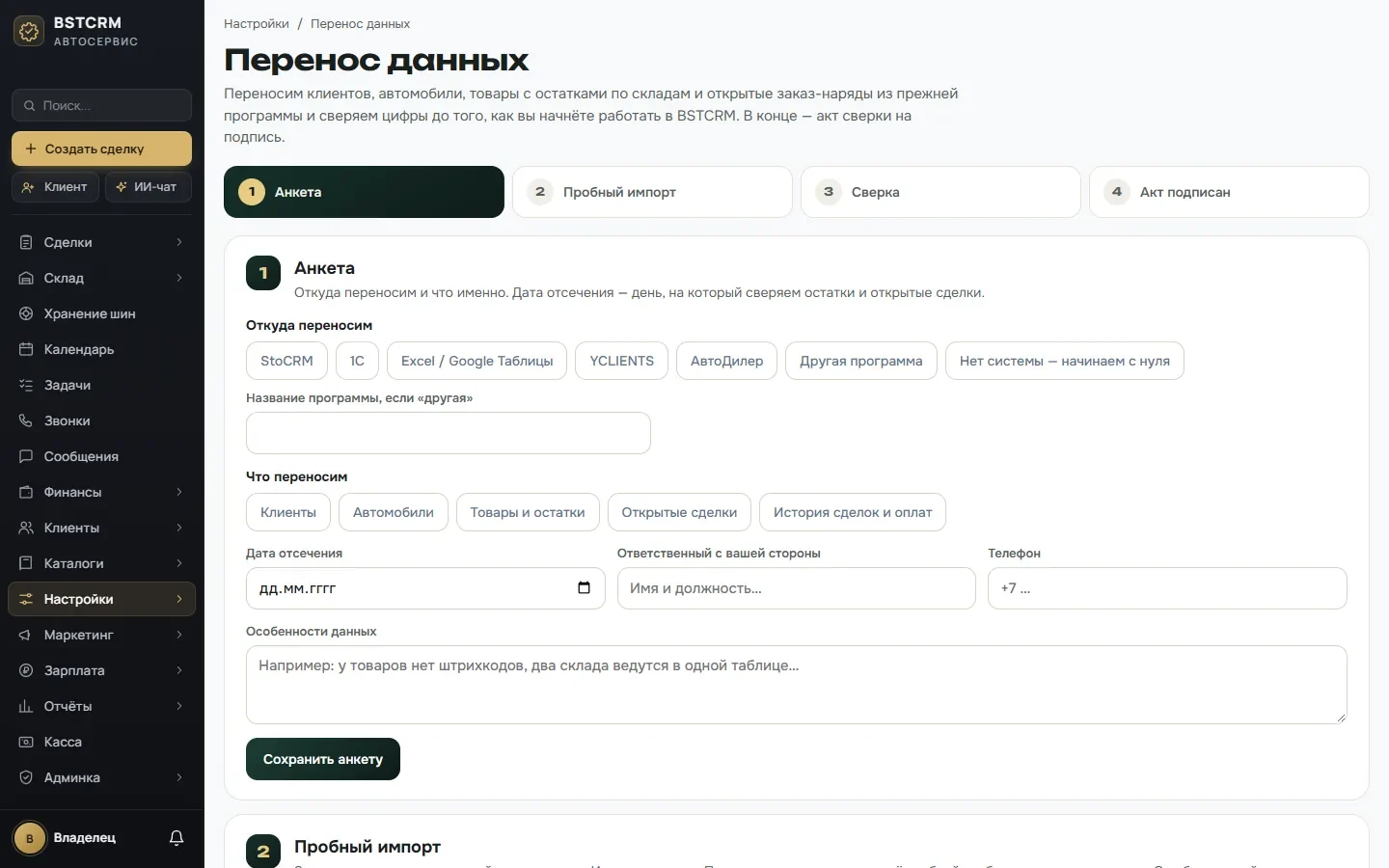Viewport: 1389px width, 868px height.
Task: Click the Сохранить анкету button
Action: (x=323, y=759)
